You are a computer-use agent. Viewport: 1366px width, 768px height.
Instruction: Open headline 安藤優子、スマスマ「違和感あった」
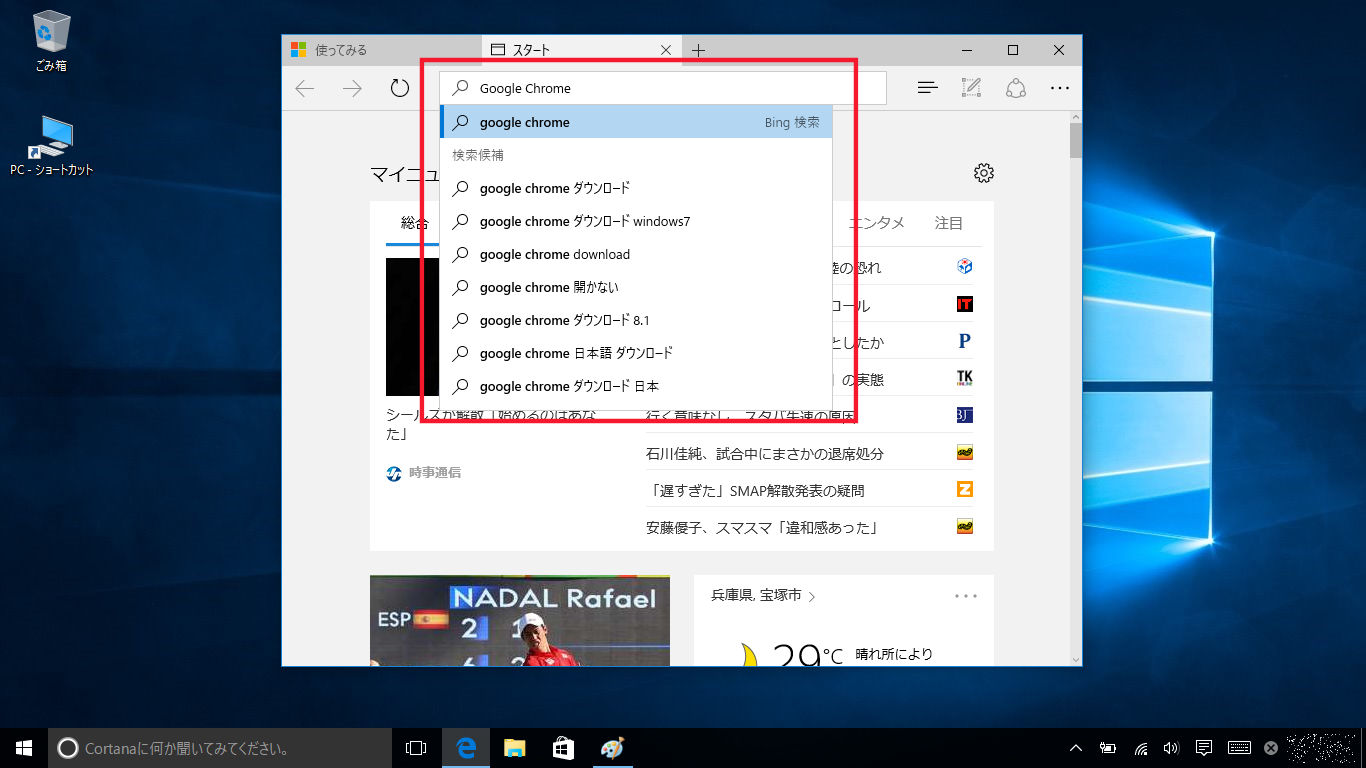point(762,527)
